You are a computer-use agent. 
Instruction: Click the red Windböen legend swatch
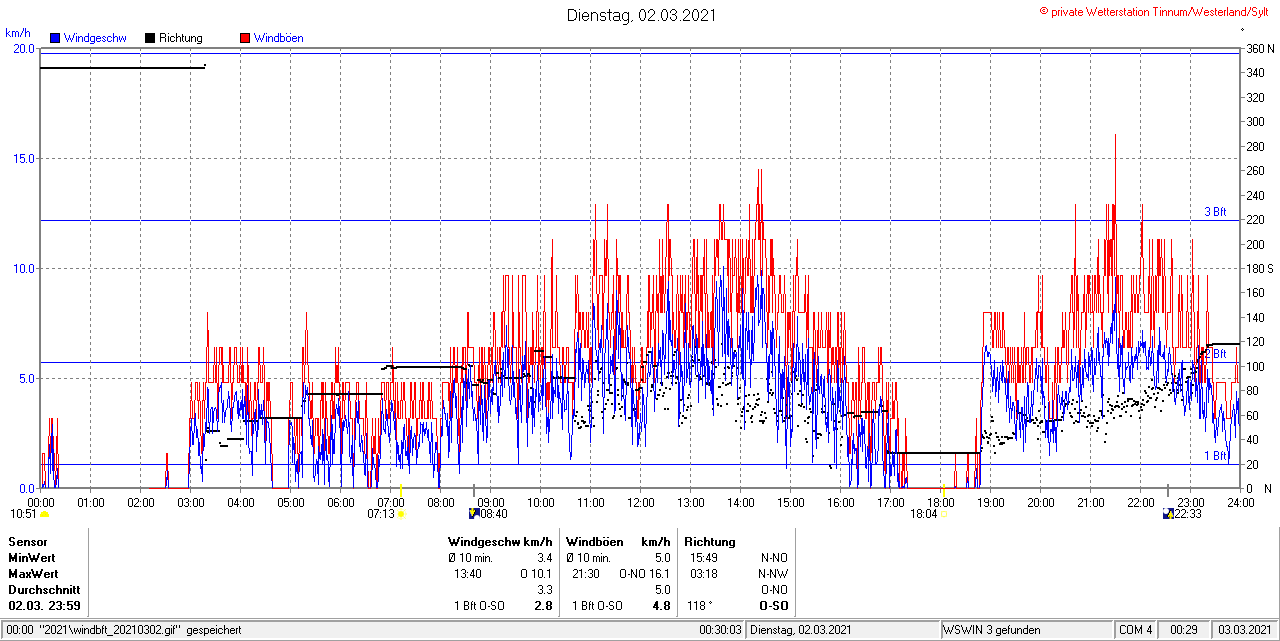(245, 38)
